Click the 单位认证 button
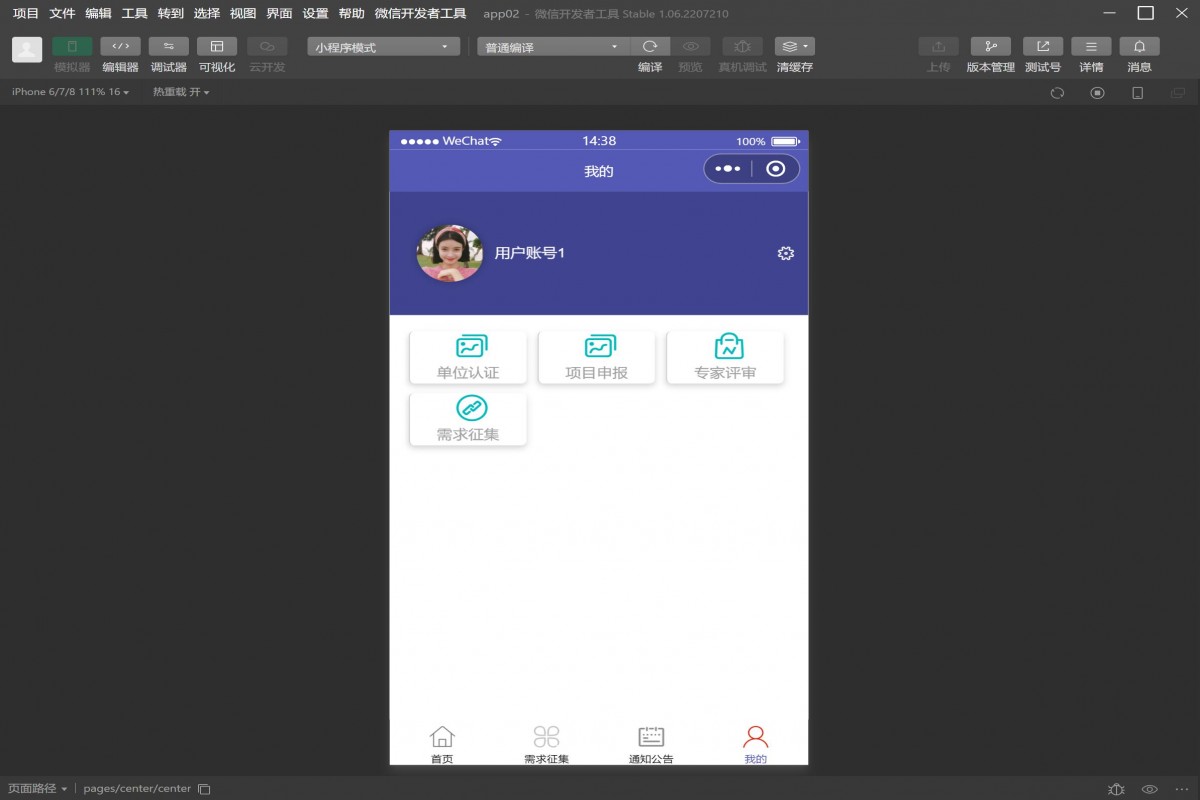The width and height of the screenshot is (1200, 800). point(467,357)
